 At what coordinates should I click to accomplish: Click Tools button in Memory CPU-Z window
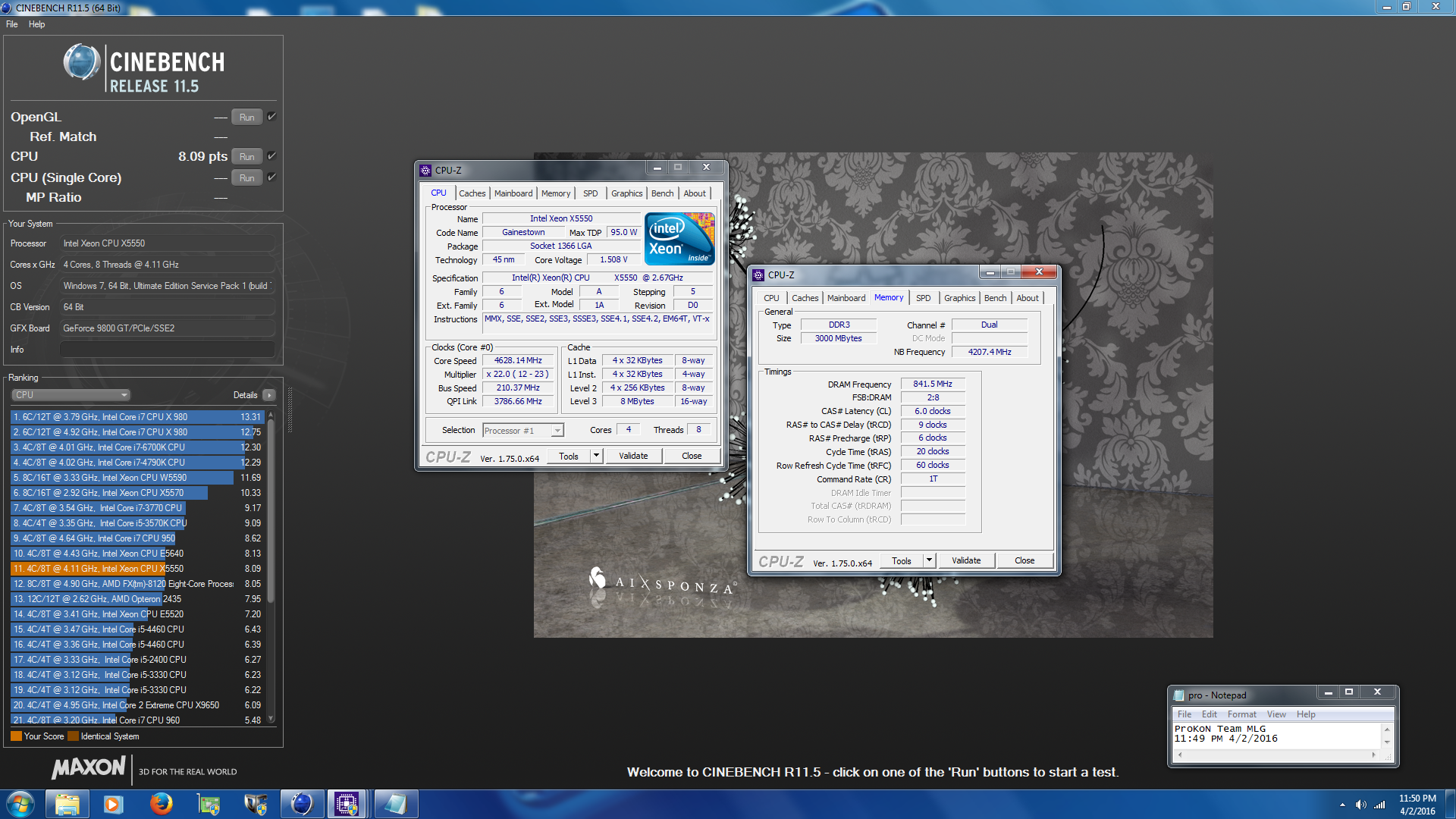tap(902, 561)
